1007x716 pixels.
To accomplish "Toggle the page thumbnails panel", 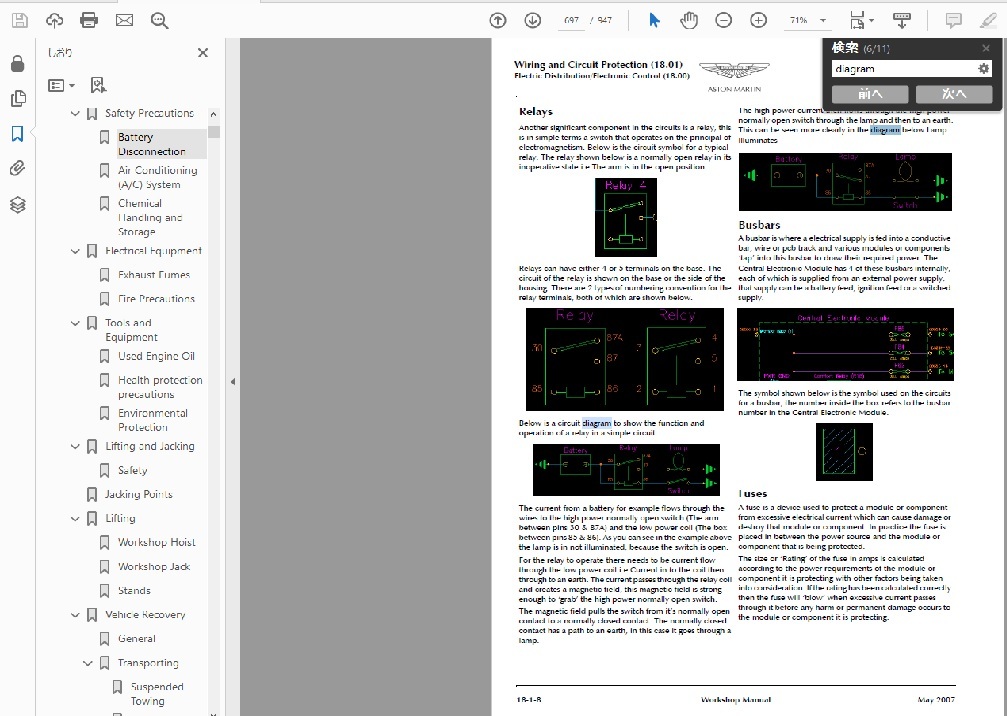I will [x=17, y=98].
